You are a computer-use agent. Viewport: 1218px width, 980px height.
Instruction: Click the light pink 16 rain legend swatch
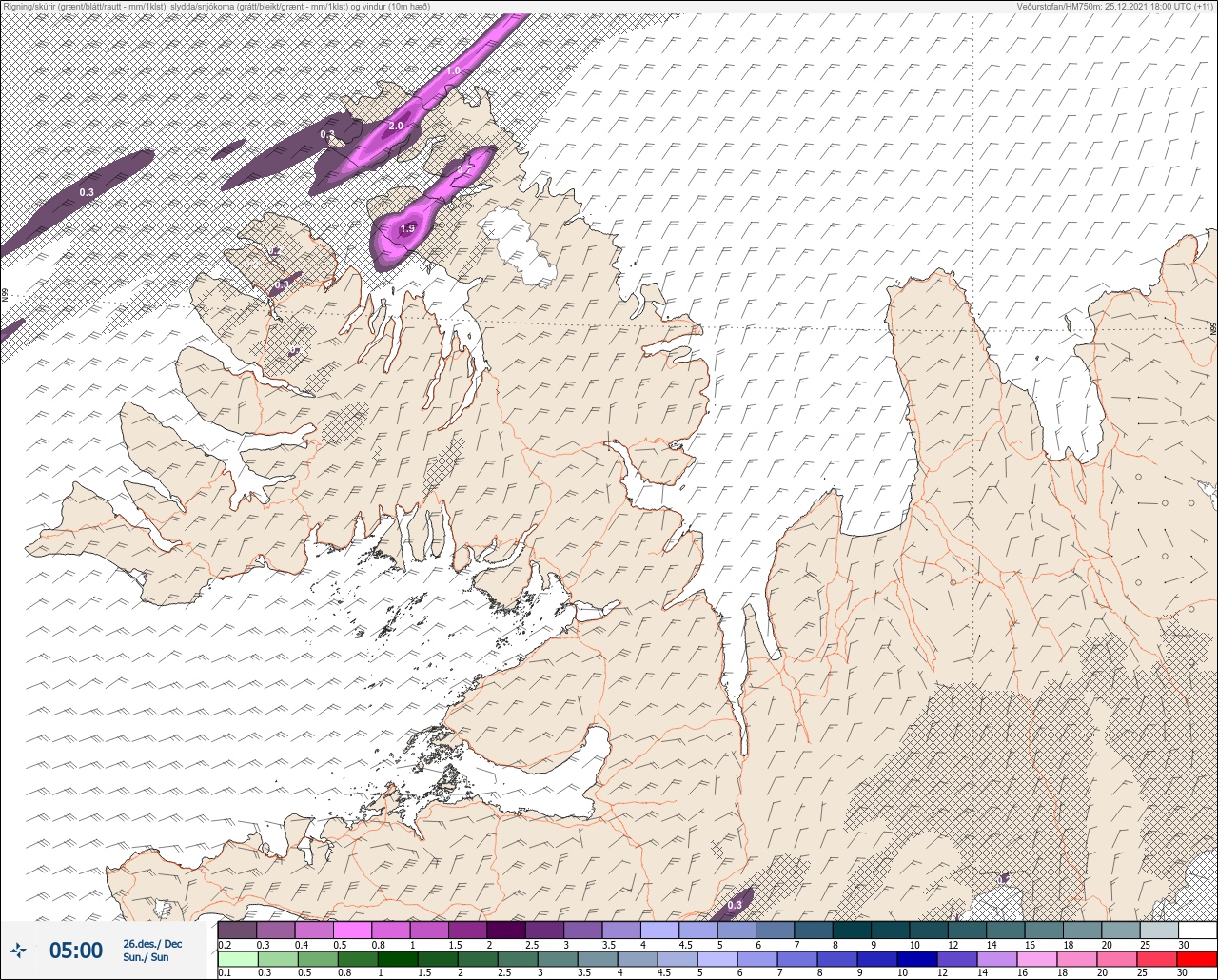pyautogui.click(x=1035, y=958)
